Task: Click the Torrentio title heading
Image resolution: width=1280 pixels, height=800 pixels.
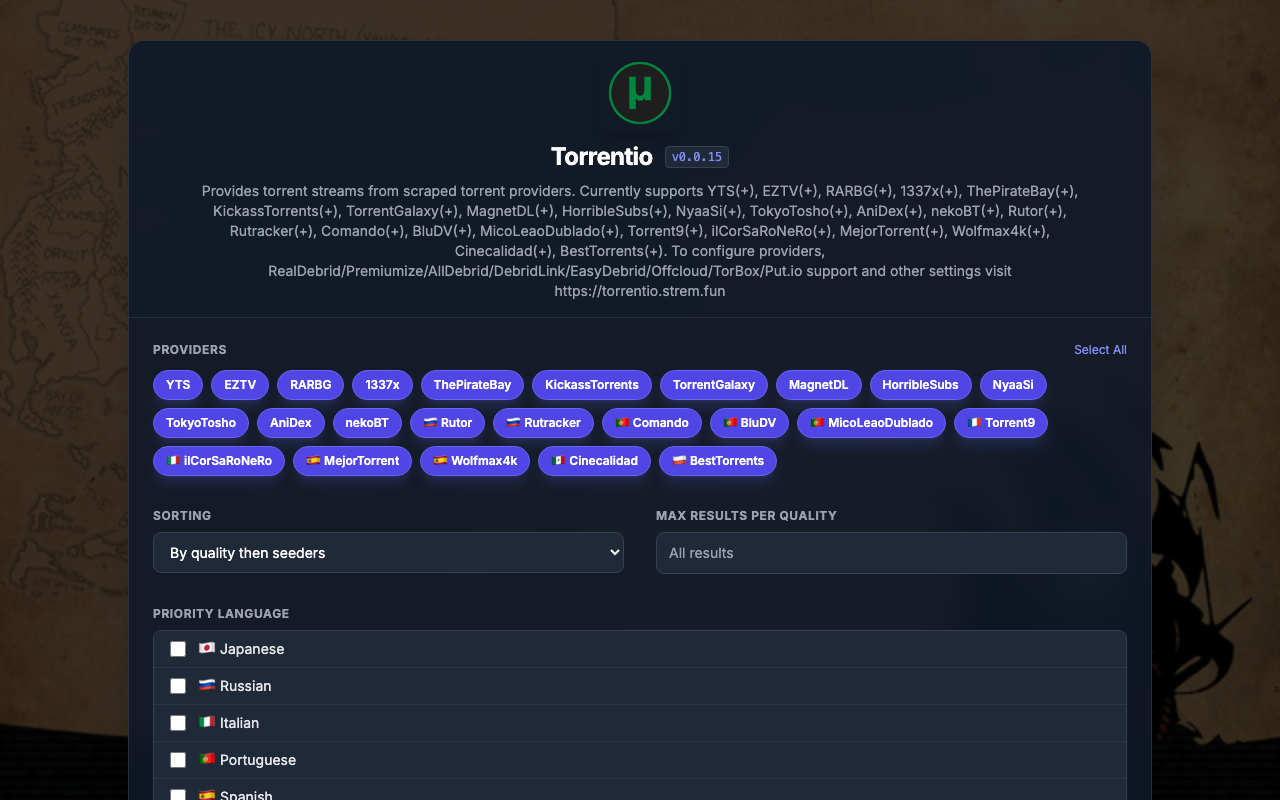Action: pyautogui.click(x=602, y=157)
